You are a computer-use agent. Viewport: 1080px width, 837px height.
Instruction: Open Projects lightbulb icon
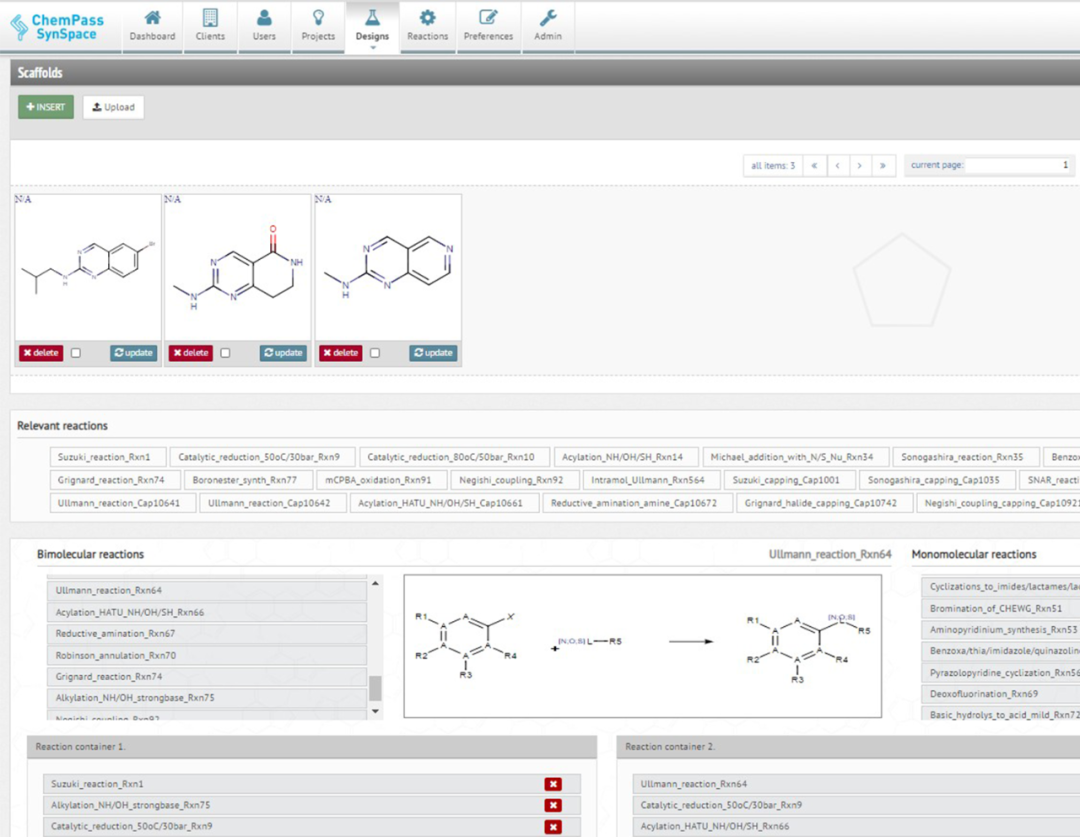(x=318, y=18)
